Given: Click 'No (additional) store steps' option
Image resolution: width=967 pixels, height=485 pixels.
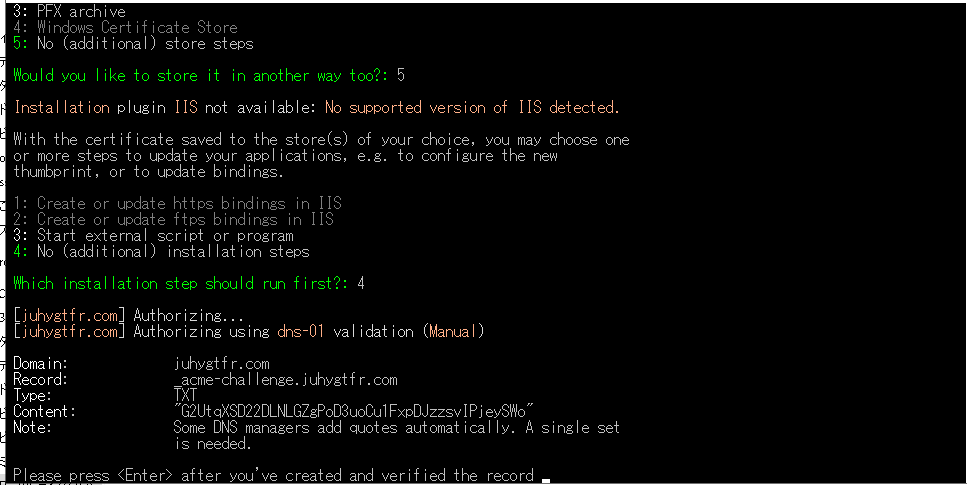Looking at the screenshot, I should [145, 44].
